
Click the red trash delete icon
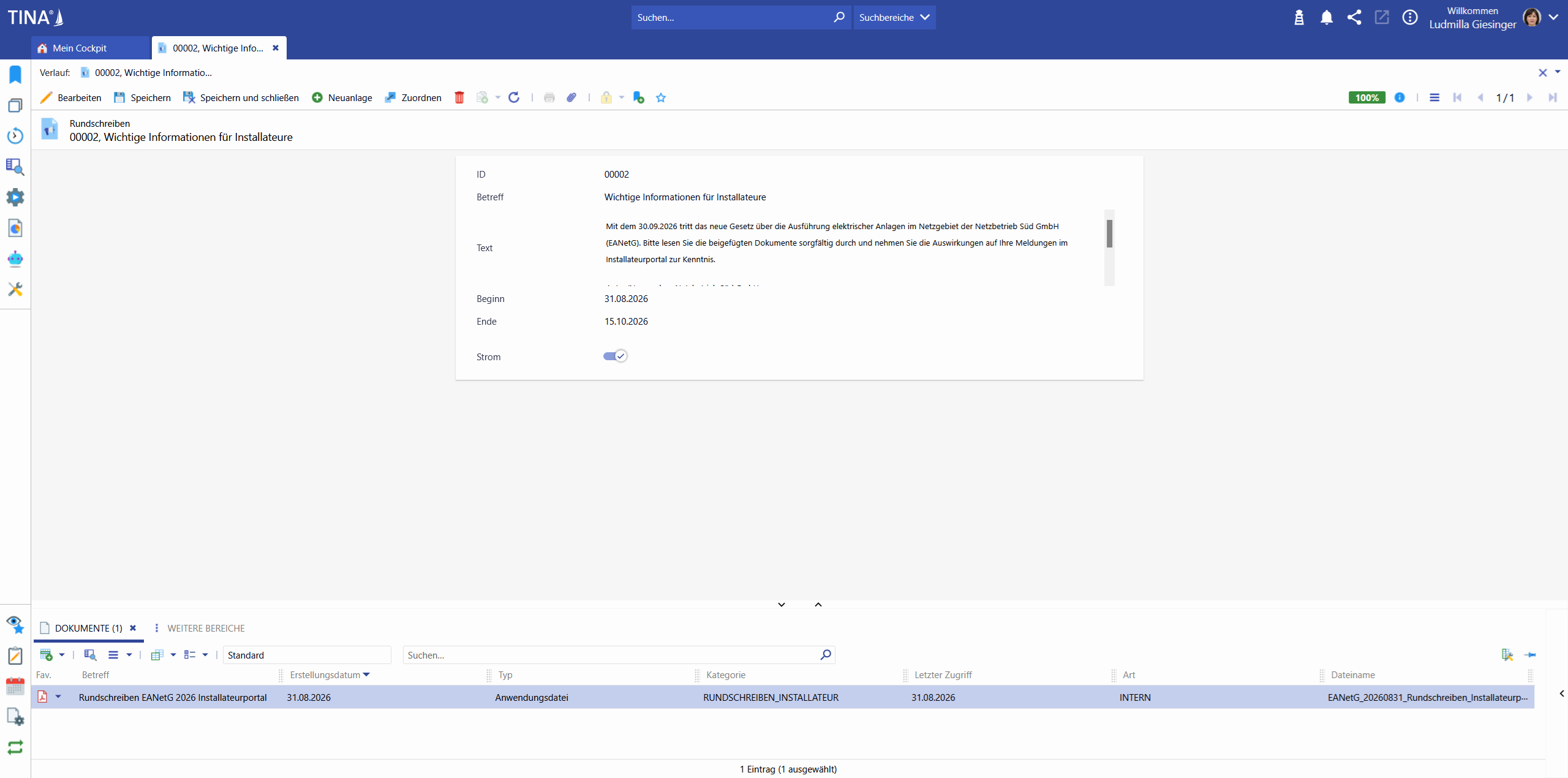(459, 97)
